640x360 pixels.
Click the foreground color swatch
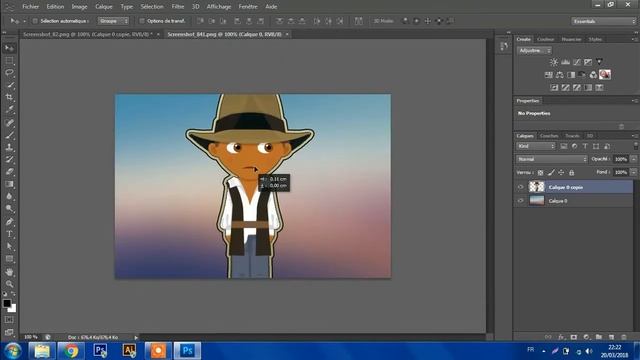click(x=7, y=303)
